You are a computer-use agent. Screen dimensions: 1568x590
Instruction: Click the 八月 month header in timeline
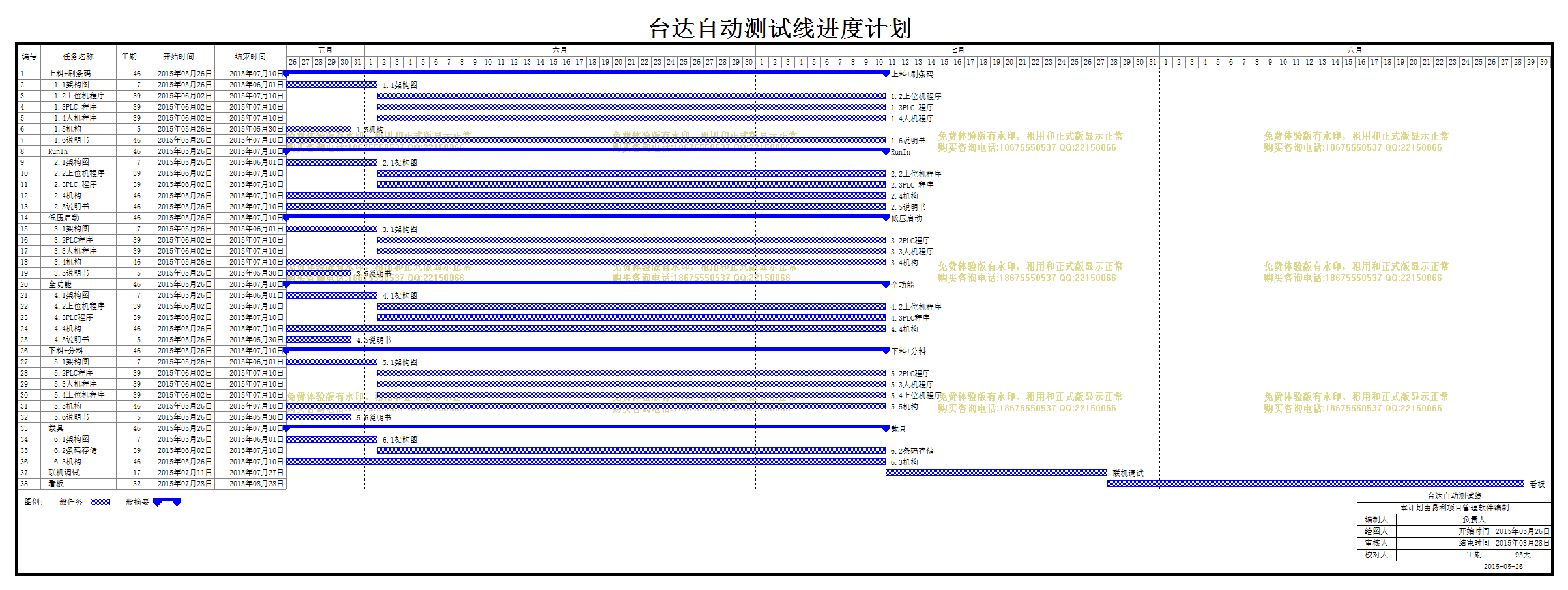(x=1355, y=50)
